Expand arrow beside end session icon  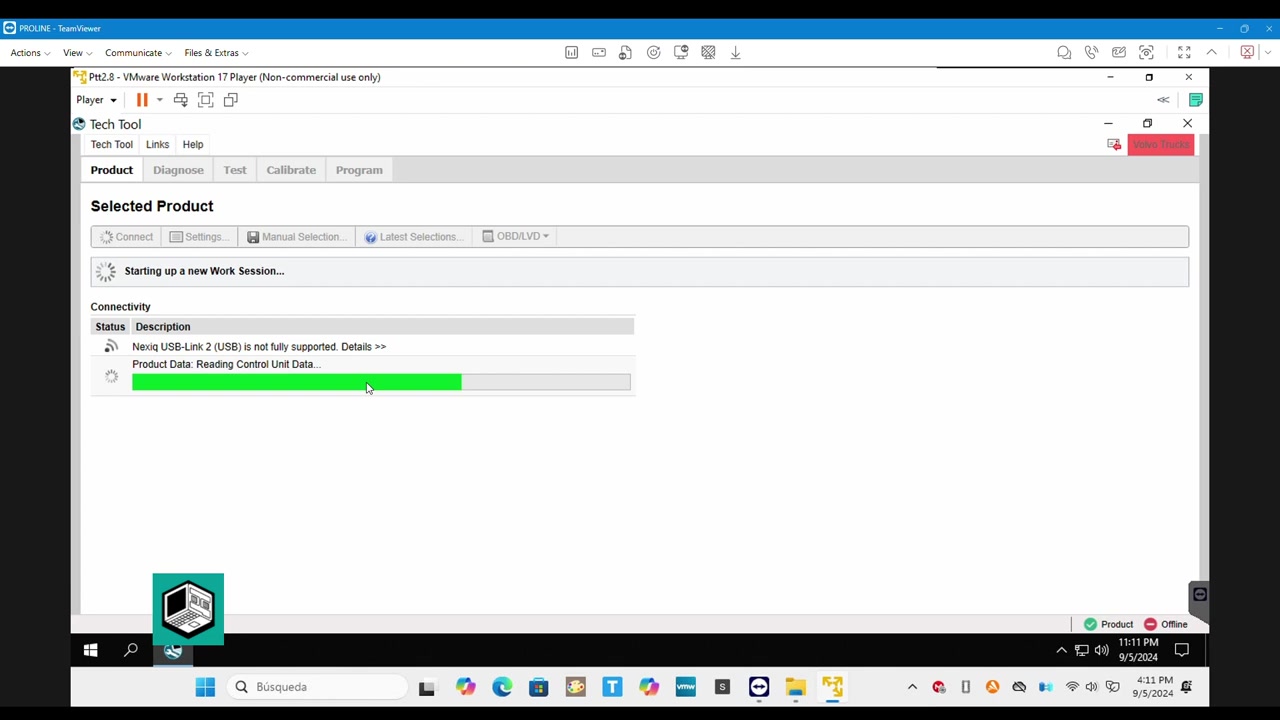pyautogui.click(x=1268, y=53)
